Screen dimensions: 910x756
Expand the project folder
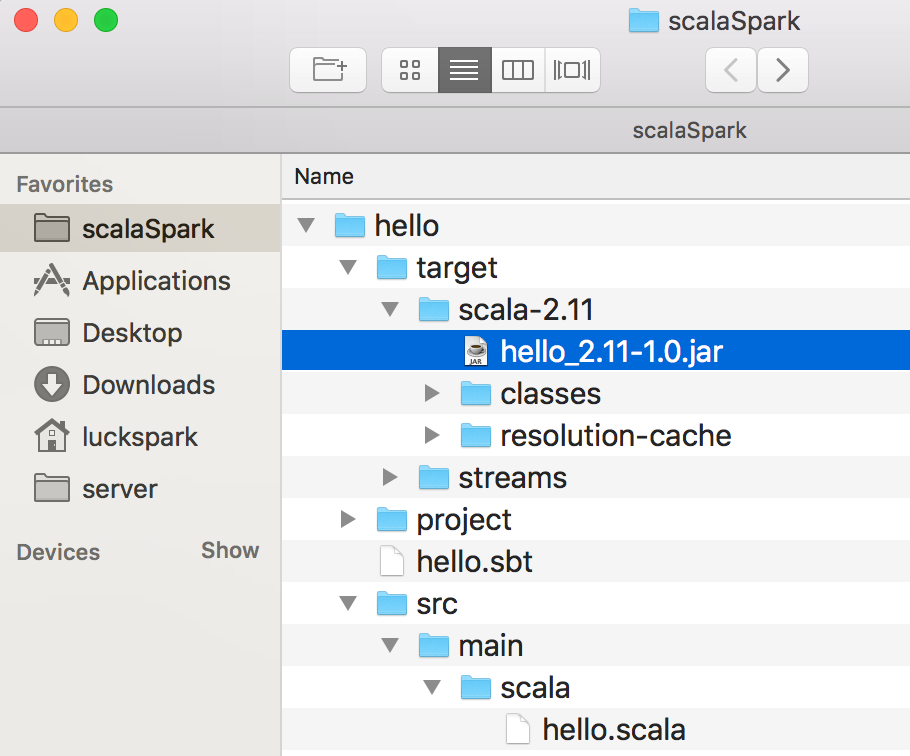[348, 519]
